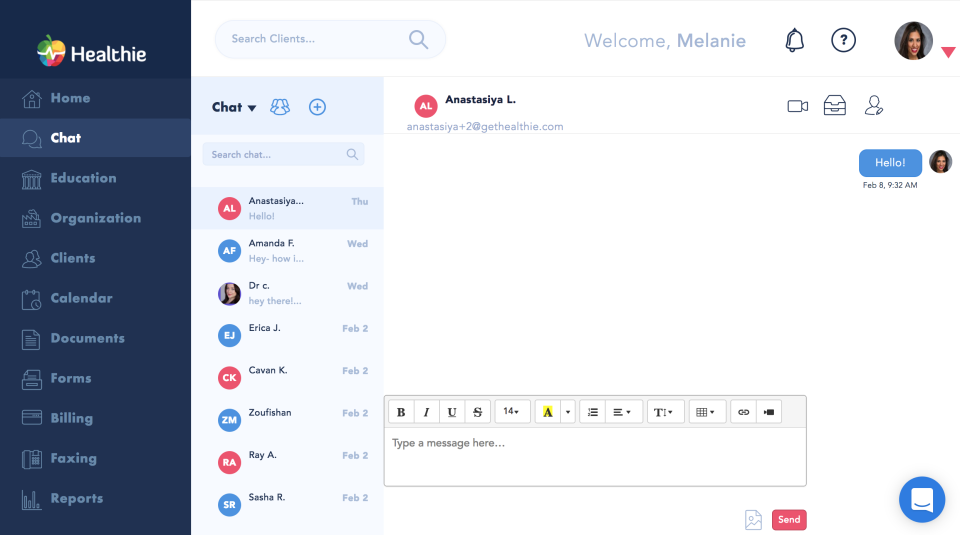Open Chat in sidebar
This screenshot has height=535, width=960.
point(96,138)
